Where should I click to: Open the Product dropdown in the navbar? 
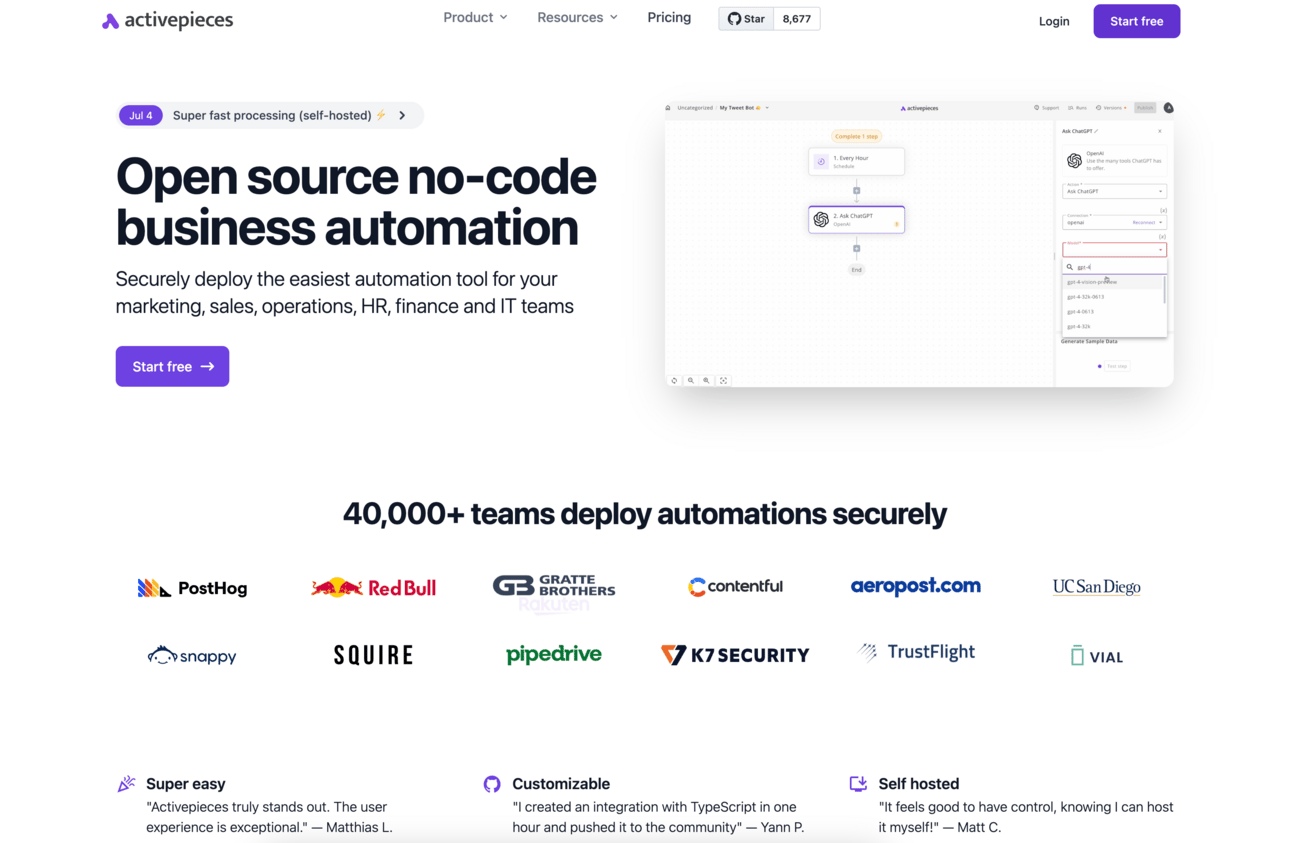click(475, 17)
